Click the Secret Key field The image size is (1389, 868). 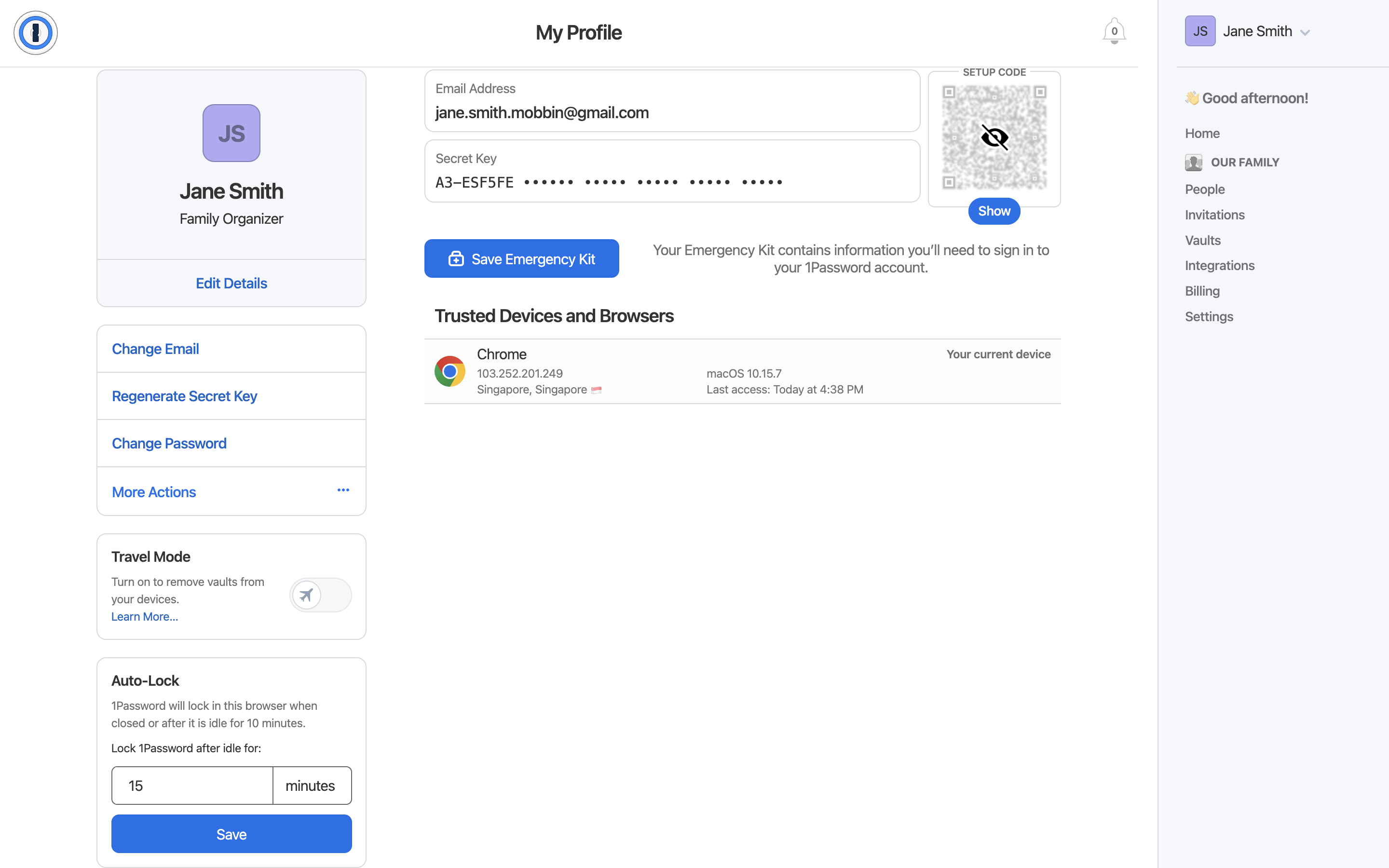[672, 171]
